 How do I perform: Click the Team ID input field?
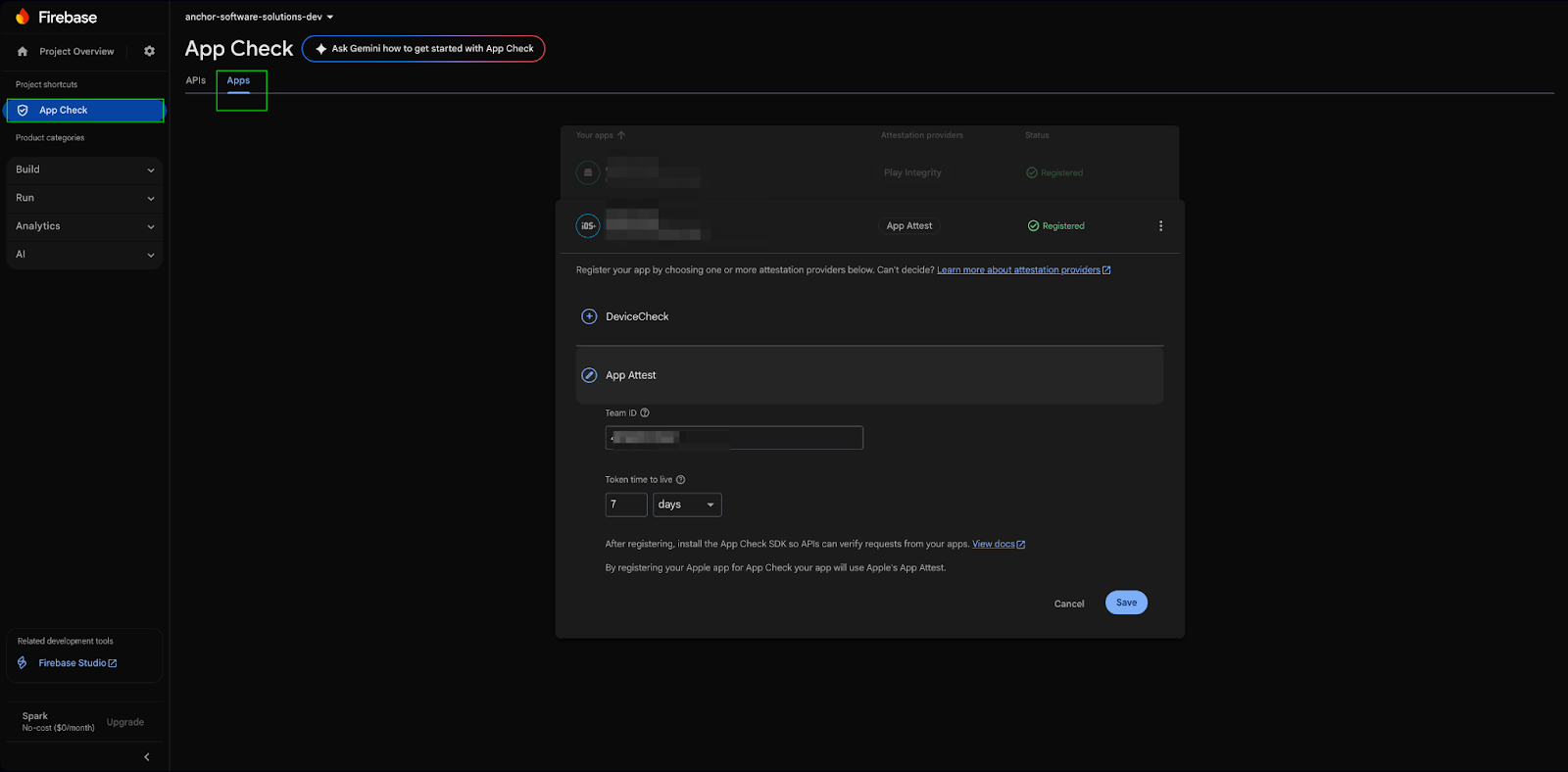(734, 438)
